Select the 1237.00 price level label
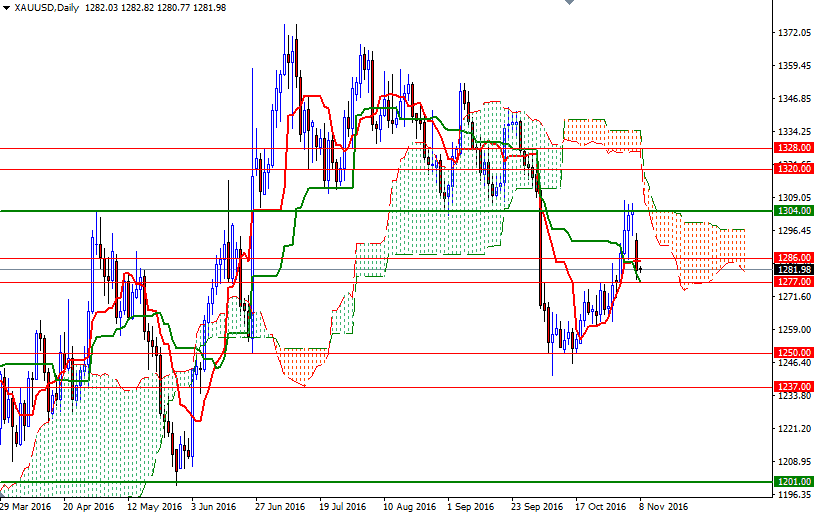Image resolution: width=814 pixels, height=514 pixels. 793,387
